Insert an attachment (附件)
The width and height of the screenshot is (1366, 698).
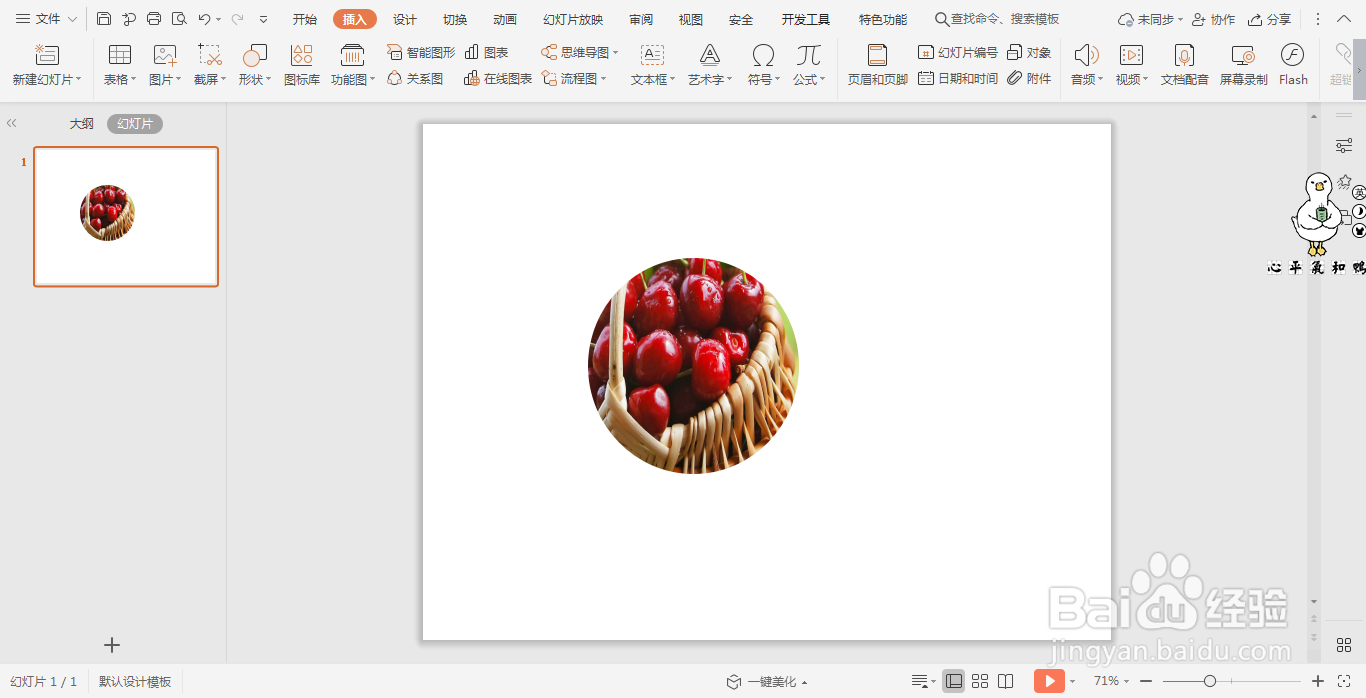[x=1029, y=78]
